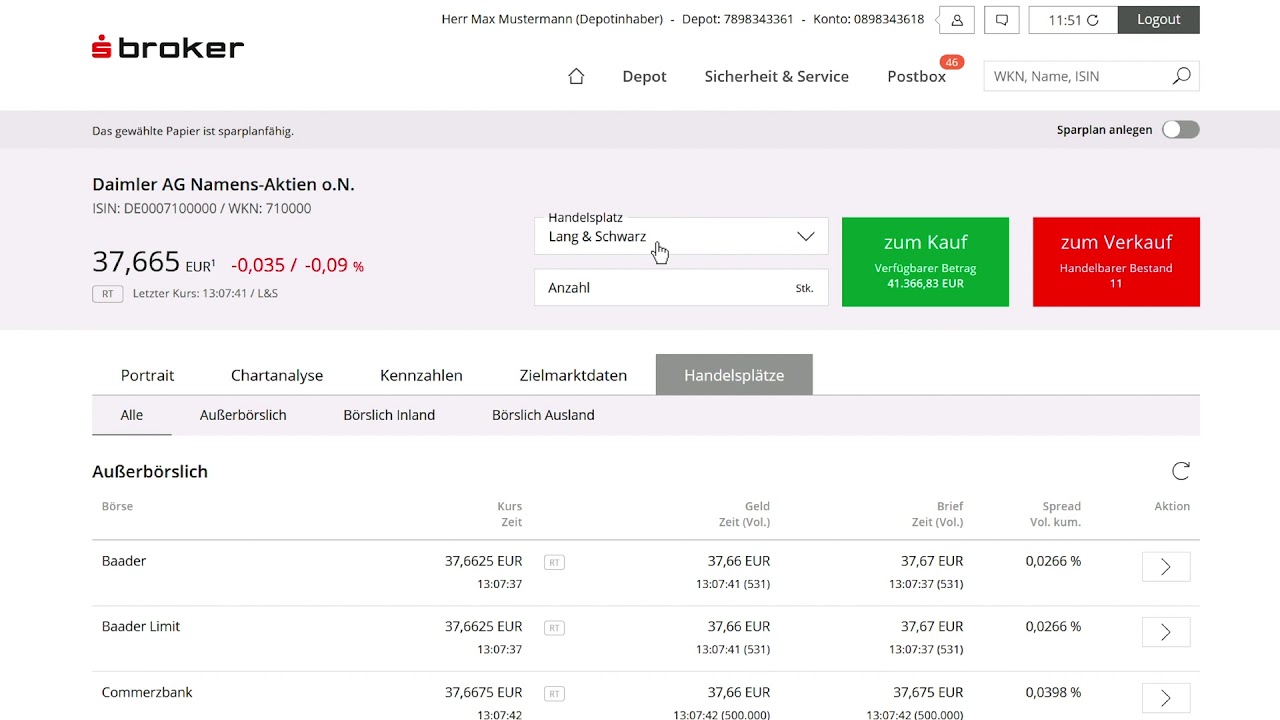Open Postbox notification badge 46
The height and width of the screenshot is (720, 1280).
951,62
